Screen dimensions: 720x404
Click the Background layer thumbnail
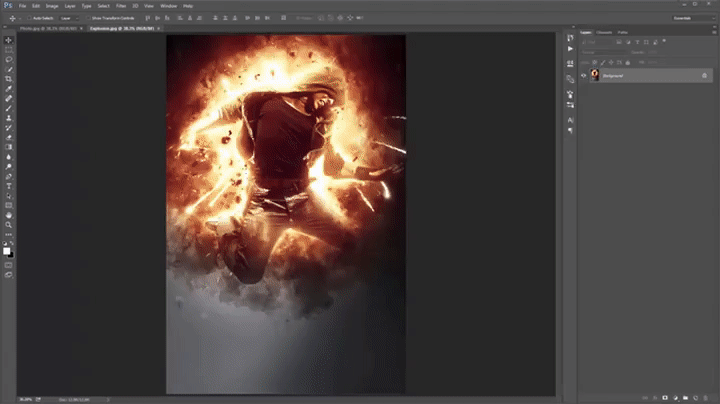coord(594,76)
